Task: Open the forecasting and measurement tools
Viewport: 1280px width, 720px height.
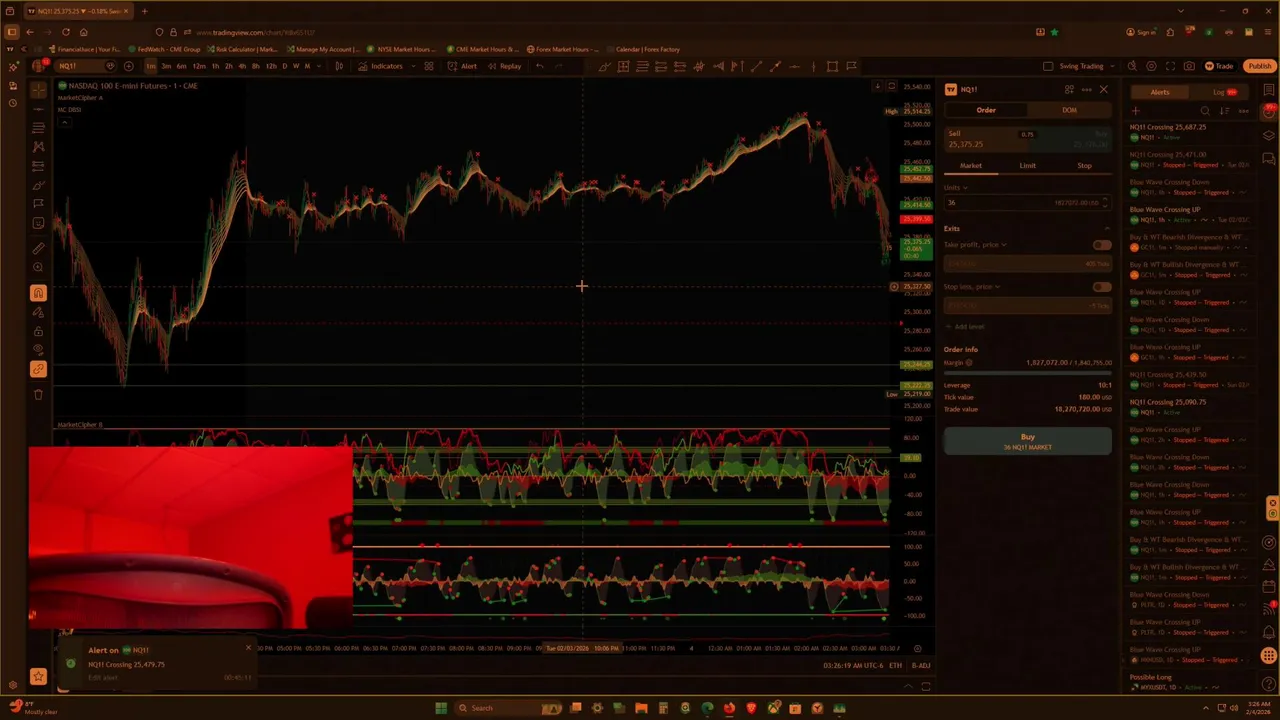Action: [x=38, y=166]
